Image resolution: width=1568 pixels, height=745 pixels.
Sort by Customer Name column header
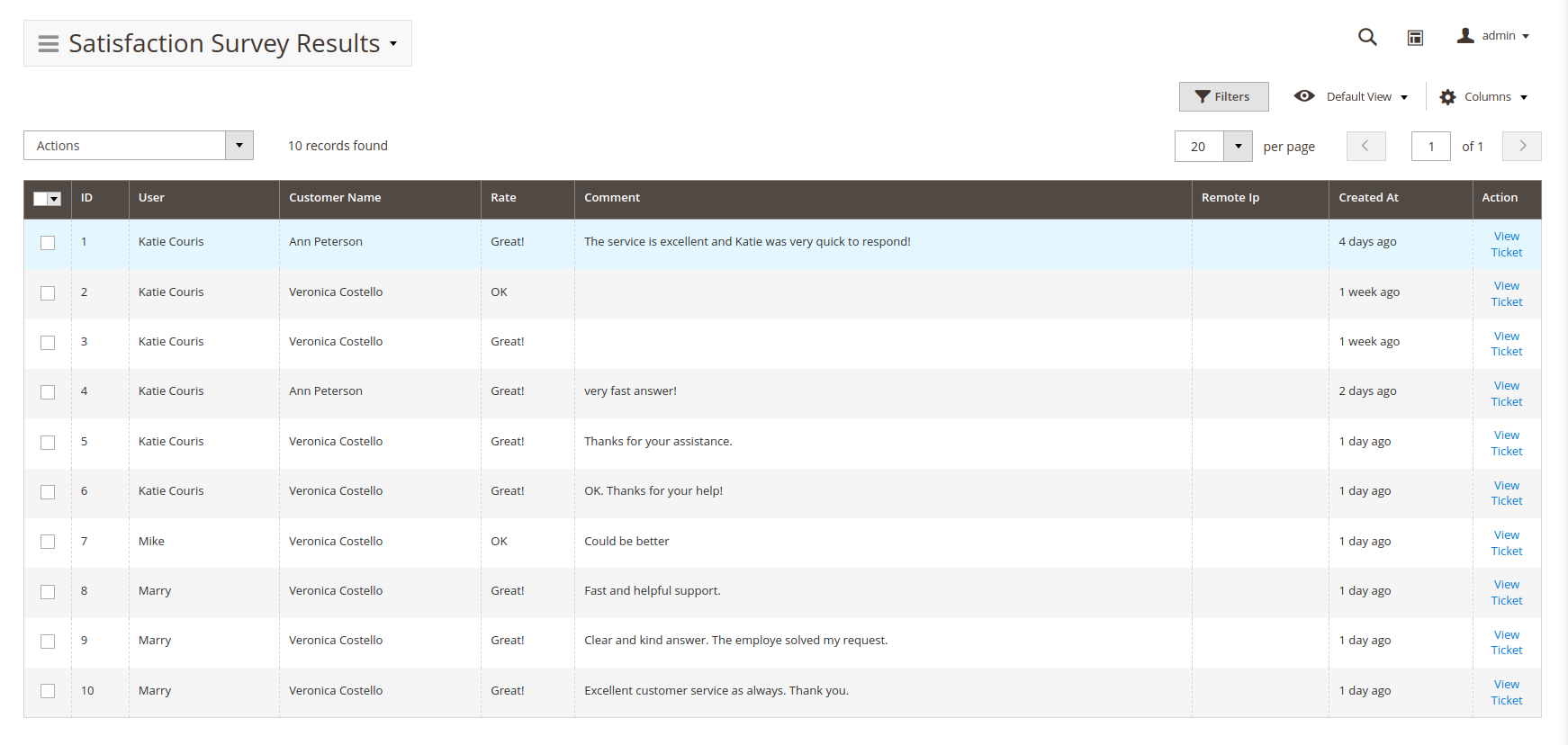(x=335, y=198)
